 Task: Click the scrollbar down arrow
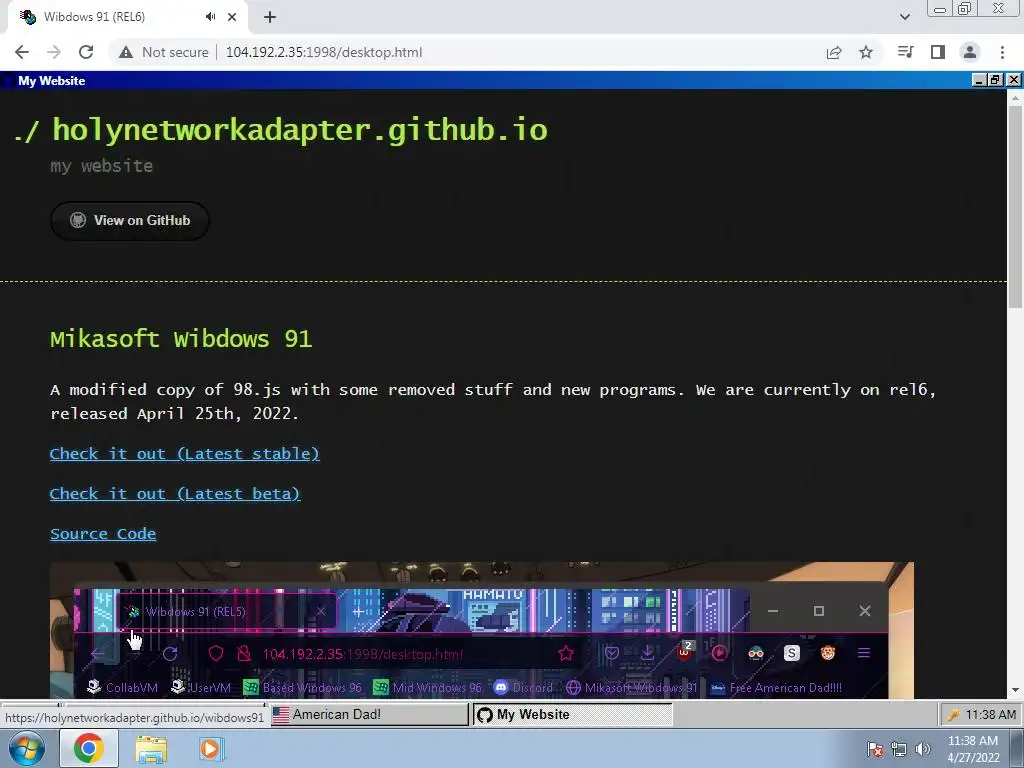(1015, 690)
